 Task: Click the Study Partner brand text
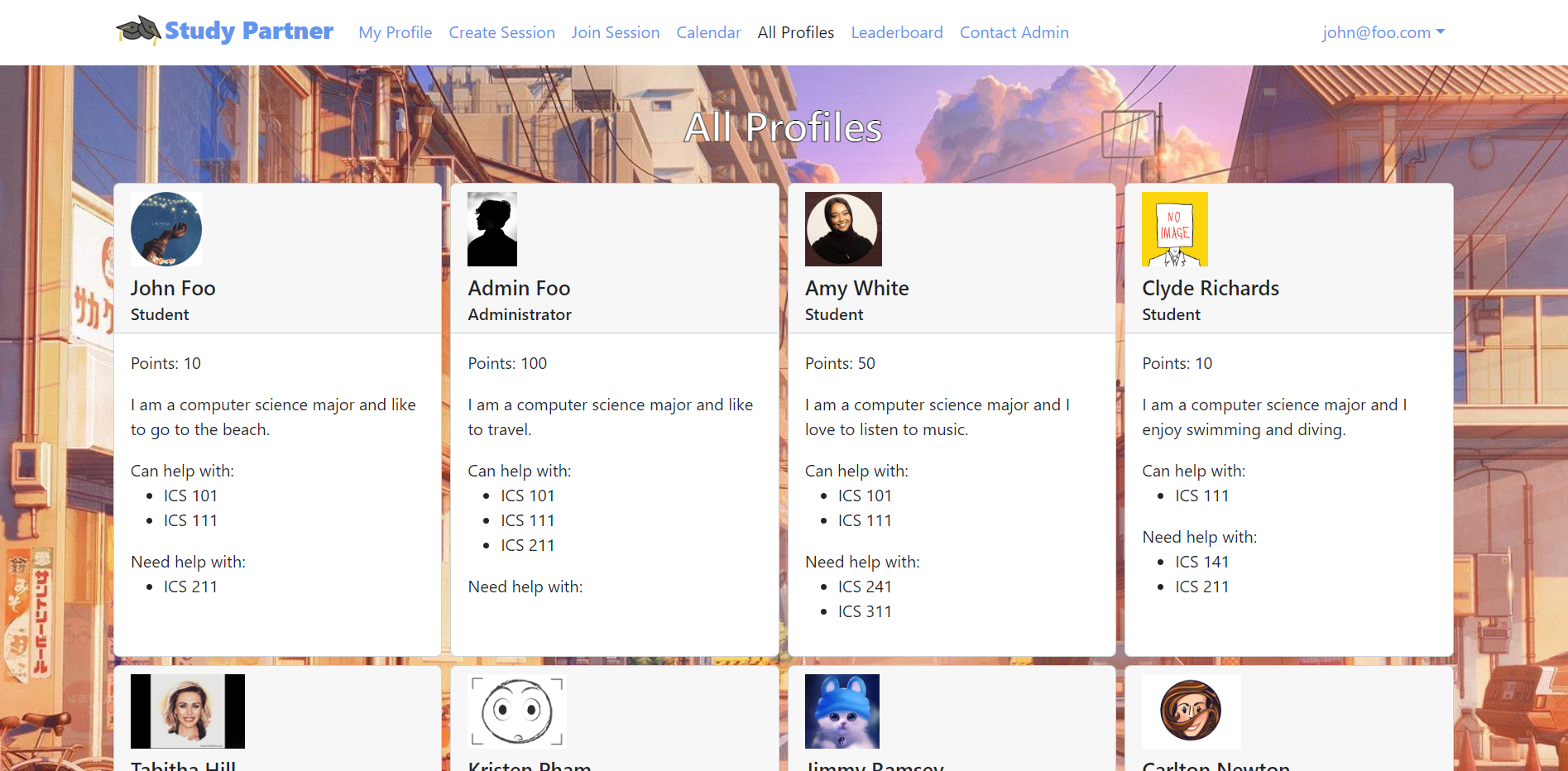coord(248,31)
